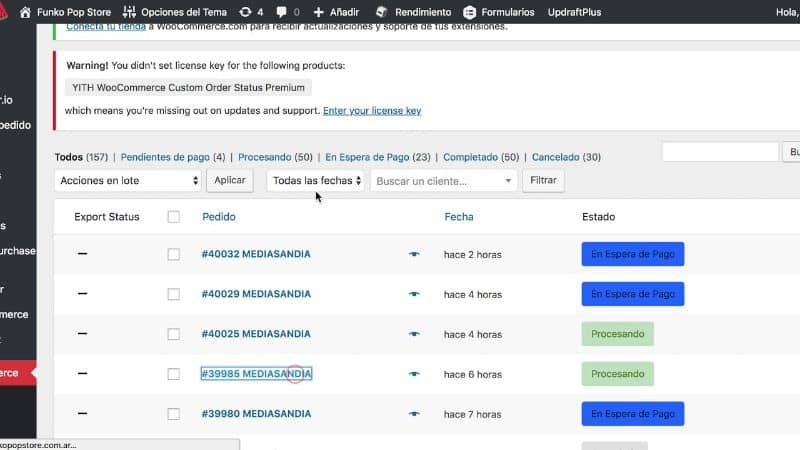800x450 pixels.
Task: Click the Aplicar button
Action: [230, 181]
